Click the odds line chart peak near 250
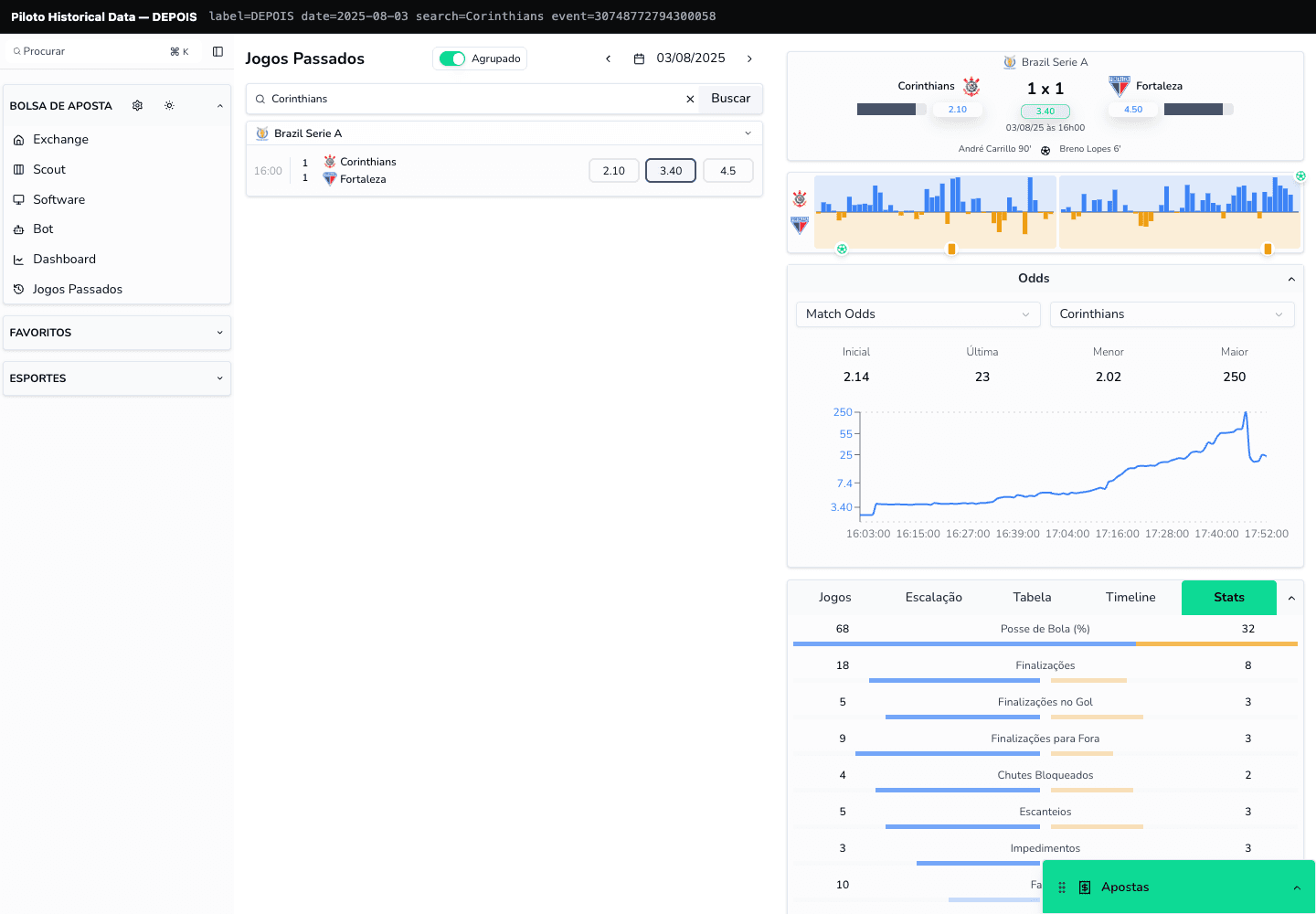This screenshot has height=914, width=1316. point(1246,414)
